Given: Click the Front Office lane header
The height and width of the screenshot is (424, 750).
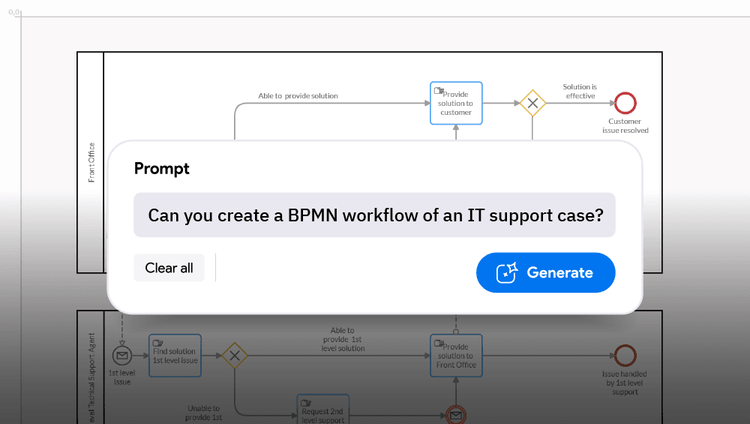Looking at the screenshot, I should point(91,162).
